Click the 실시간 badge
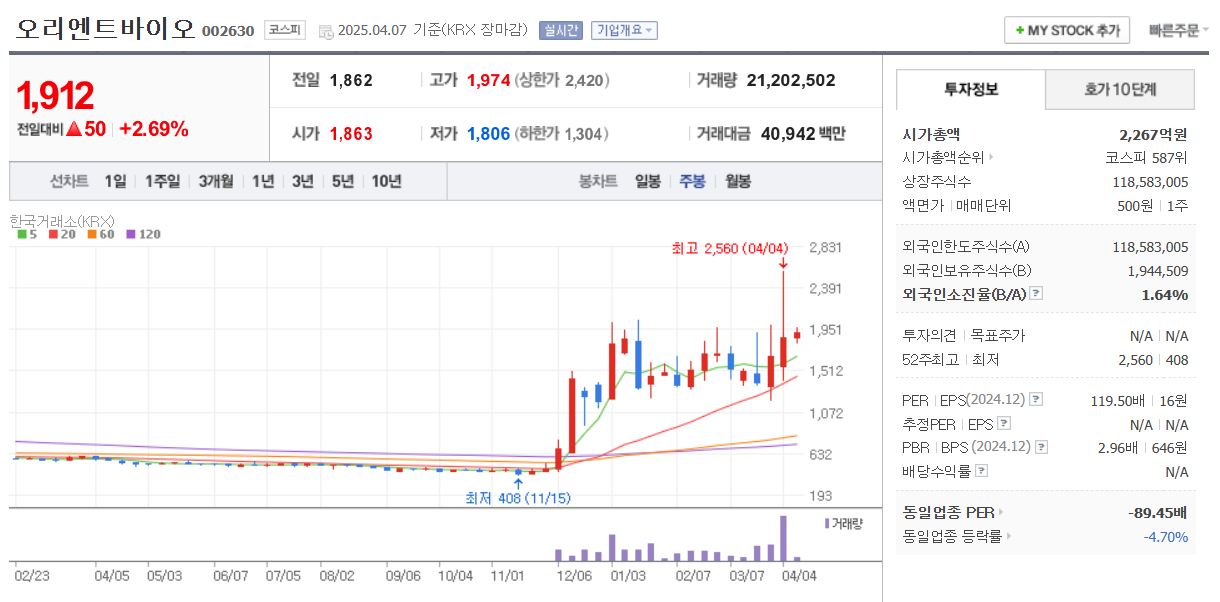 (560, 30)
